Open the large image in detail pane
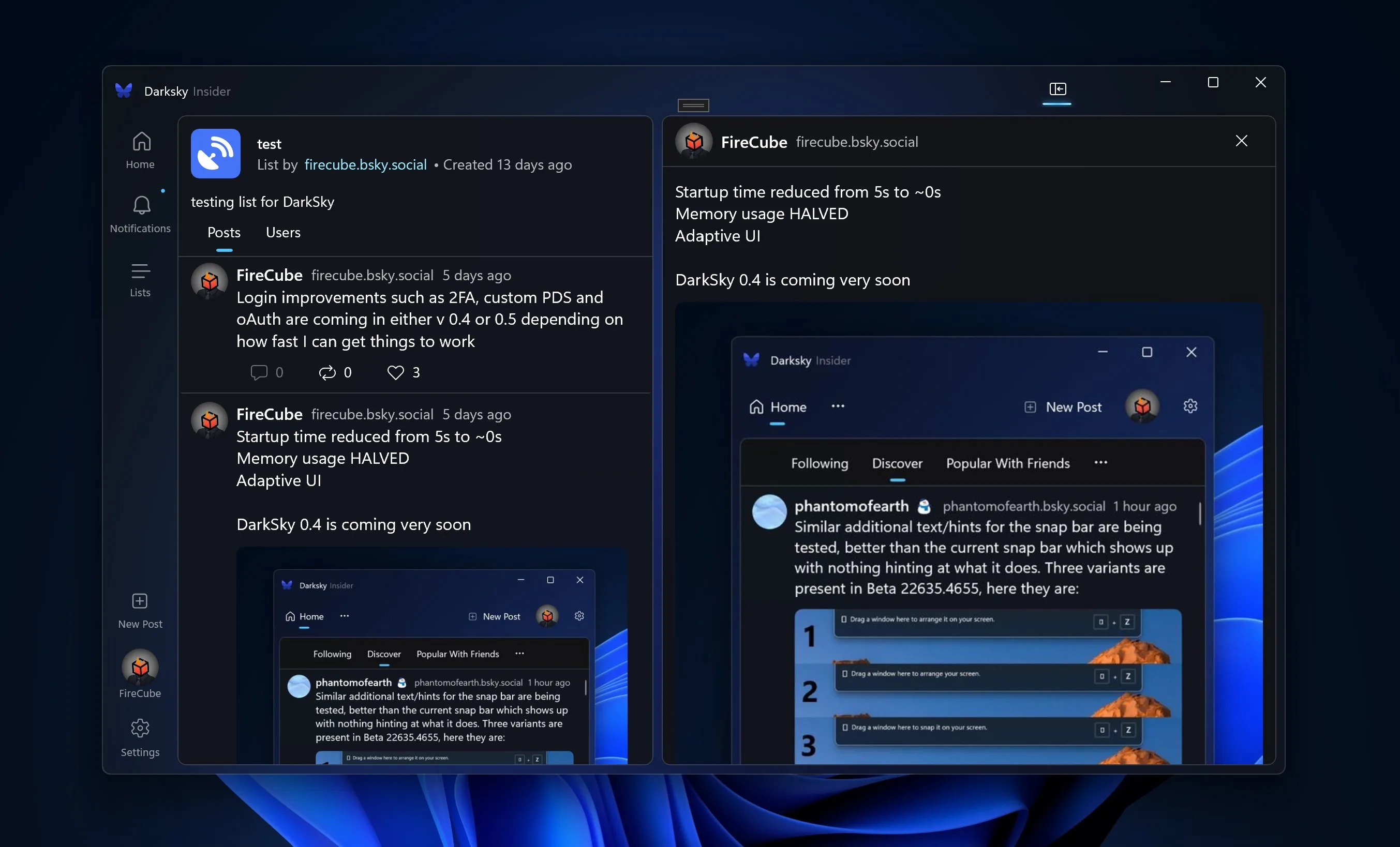 pos(969,534)
